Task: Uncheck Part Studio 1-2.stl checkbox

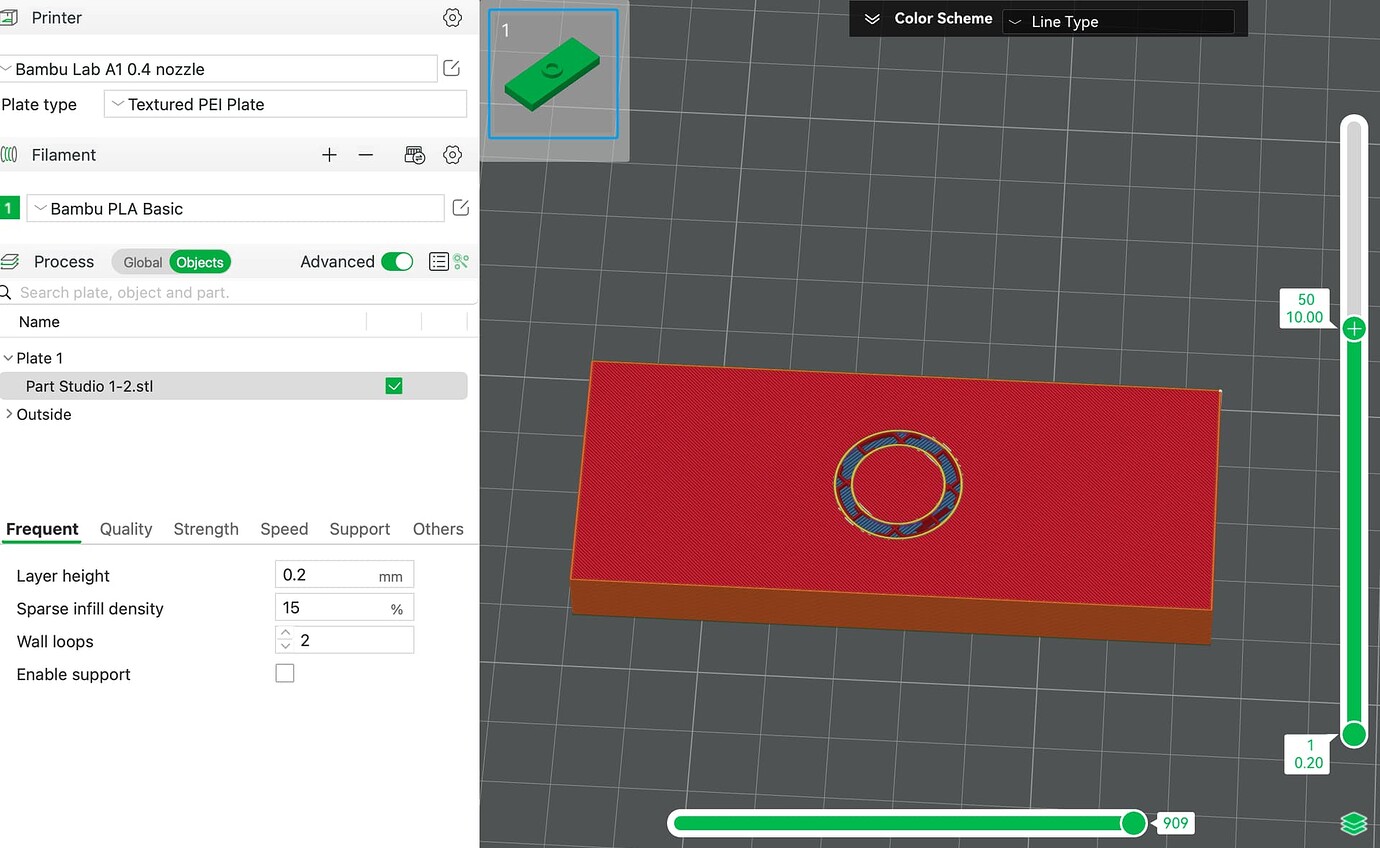Action: point(394,386)
